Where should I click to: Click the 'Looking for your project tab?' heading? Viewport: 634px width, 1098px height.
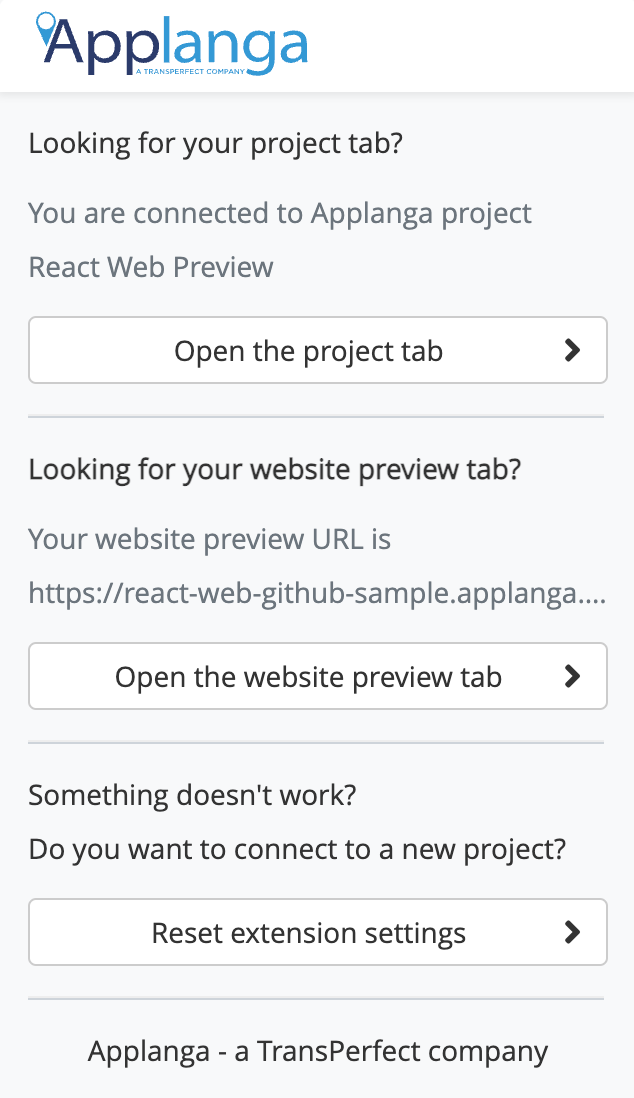pyautogui.click(x=216, y=144)
